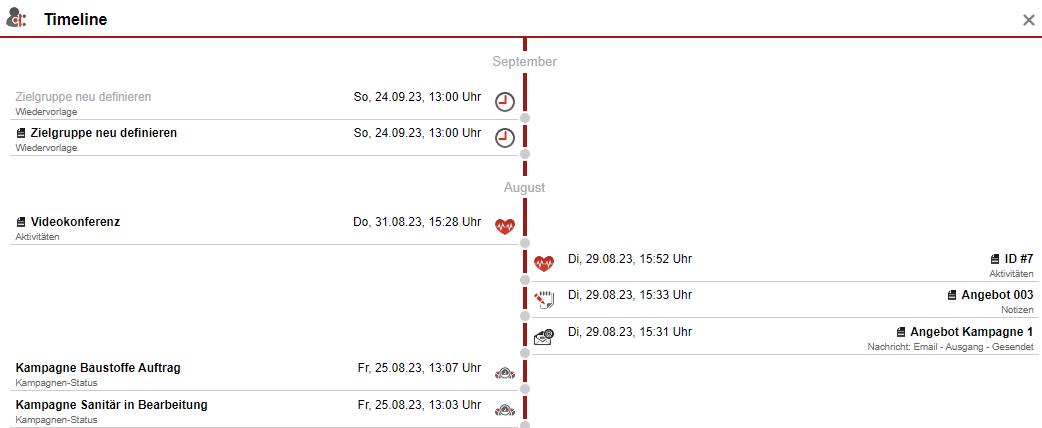Click the heart activity icon next to Videokonferenz
The image size is (1042, 428).
coord(505,226)
